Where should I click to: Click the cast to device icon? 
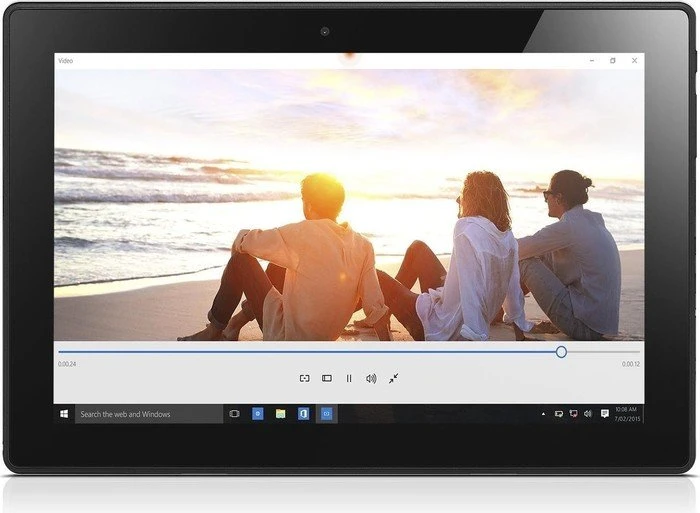304,379
